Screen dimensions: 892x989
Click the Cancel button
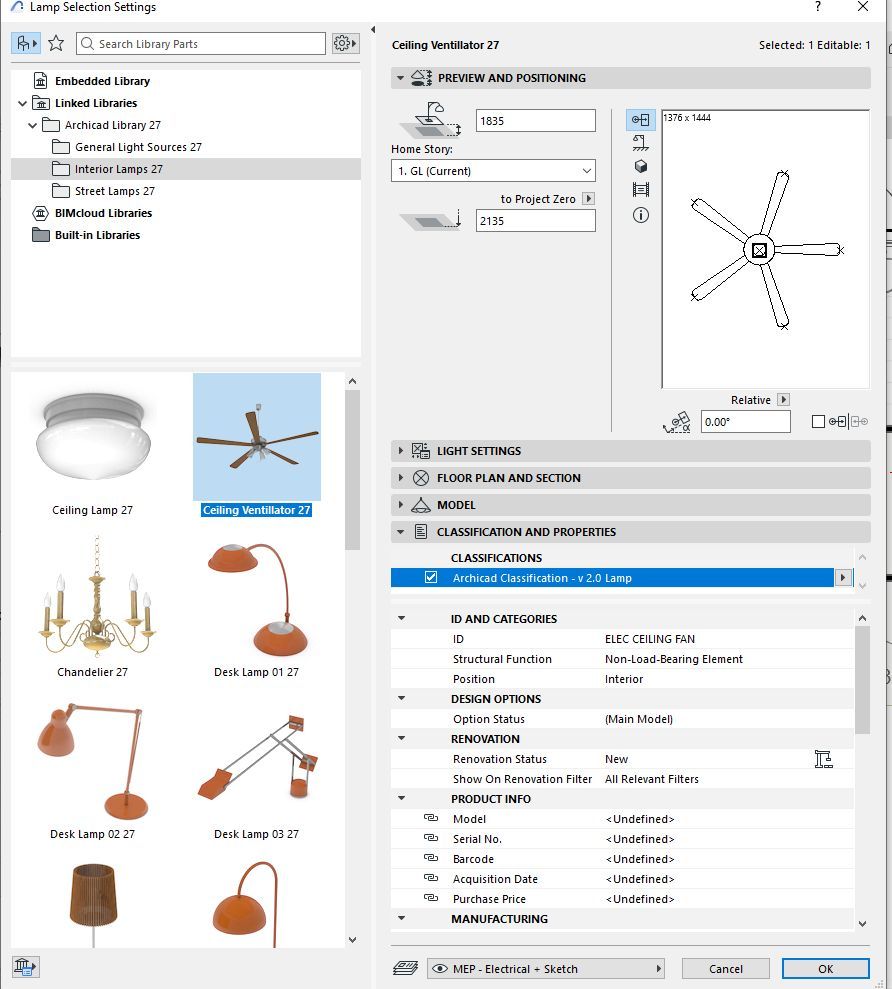coord(725,969)
